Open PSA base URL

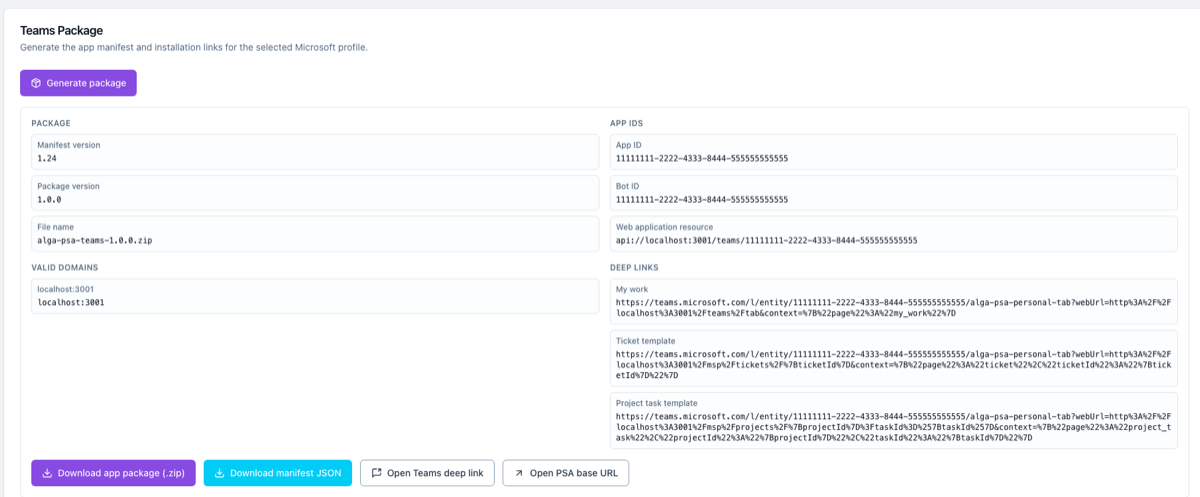[566, 473]
